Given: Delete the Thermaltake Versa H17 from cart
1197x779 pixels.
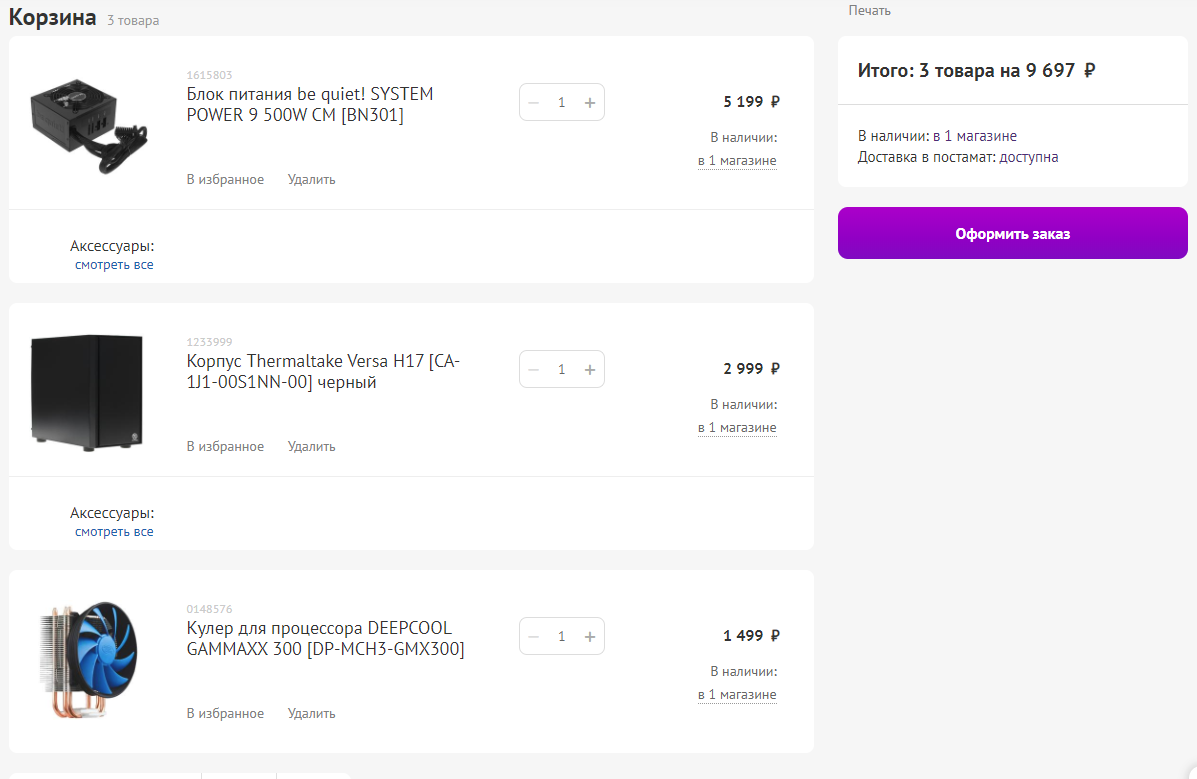Looking at the screenshot, I should pos(312,447).
